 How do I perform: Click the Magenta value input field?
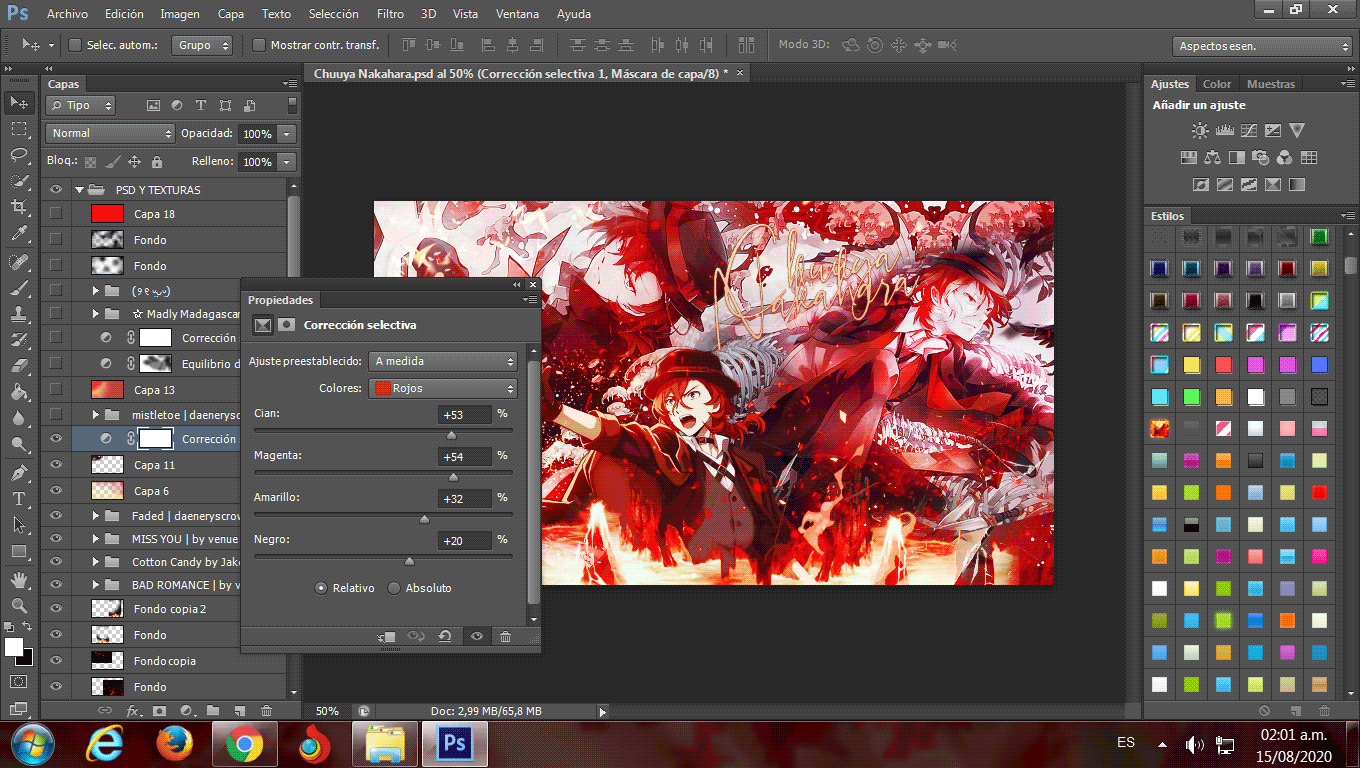(x=465, y=456)
